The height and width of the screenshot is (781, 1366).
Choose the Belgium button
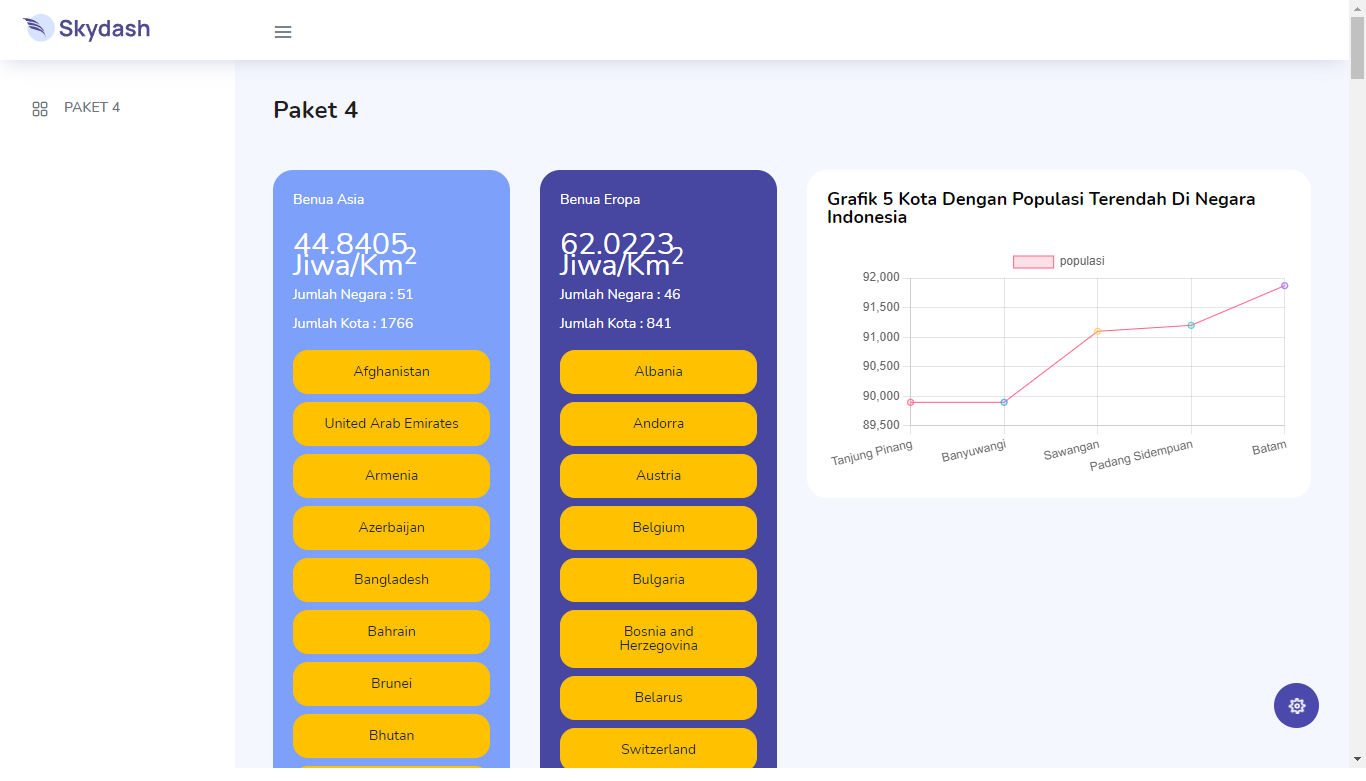tap(658, 528)
